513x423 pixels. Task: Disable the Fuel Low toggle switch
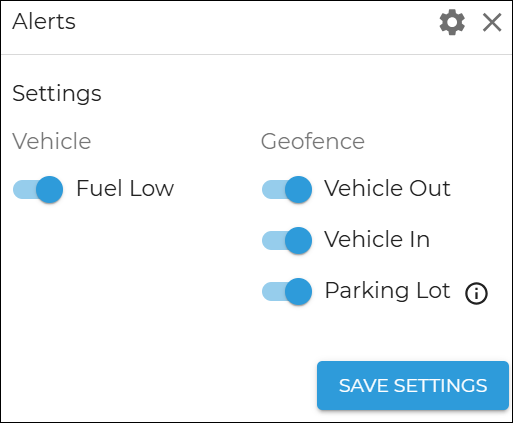point(38,189)
